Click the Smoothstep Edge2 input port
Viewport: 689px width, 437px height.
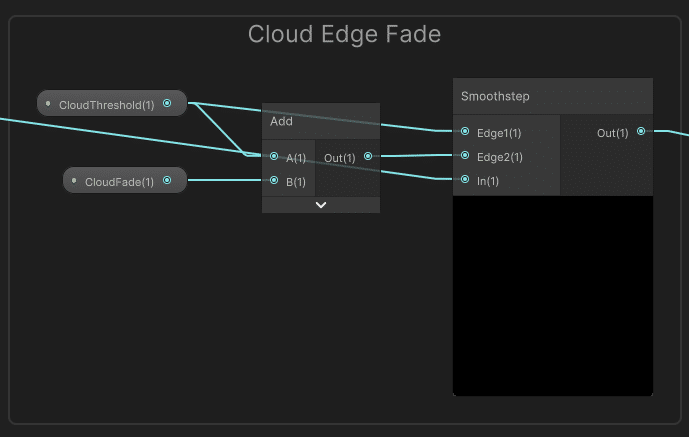tap(465, 156)
